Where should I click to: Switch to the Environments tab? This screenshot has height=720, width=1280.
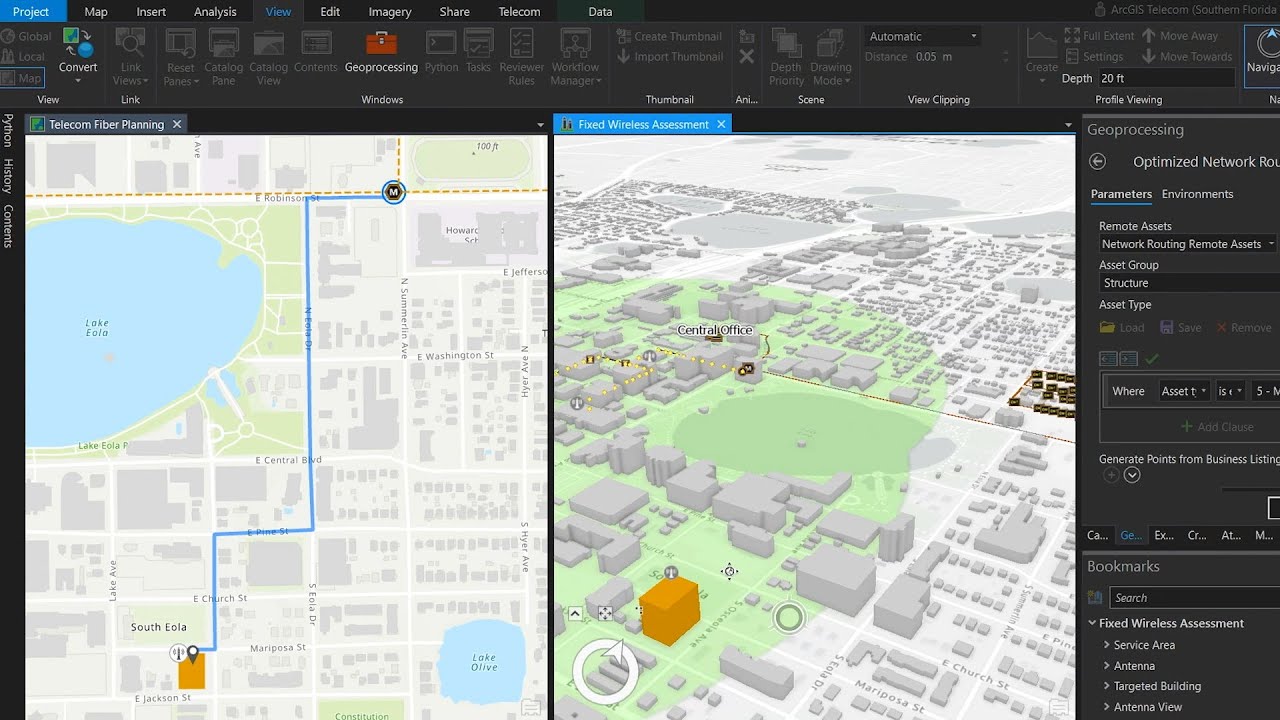(1197, 194)
